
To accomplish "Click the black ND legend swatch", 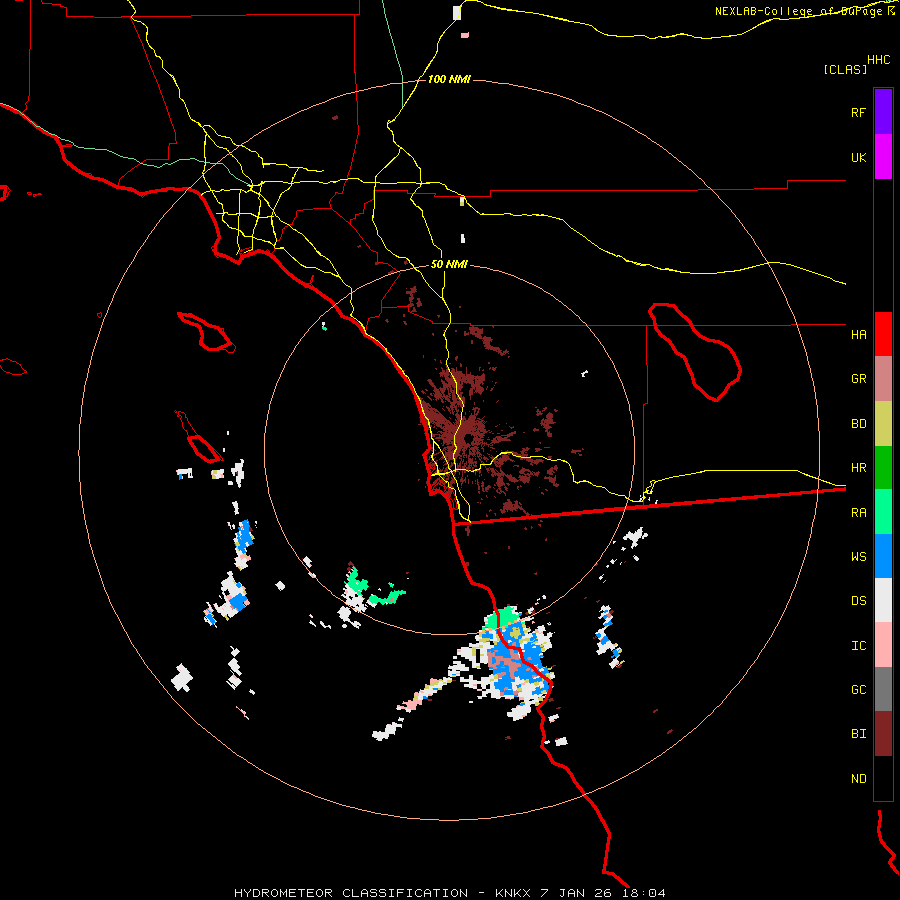I will 883,778.
